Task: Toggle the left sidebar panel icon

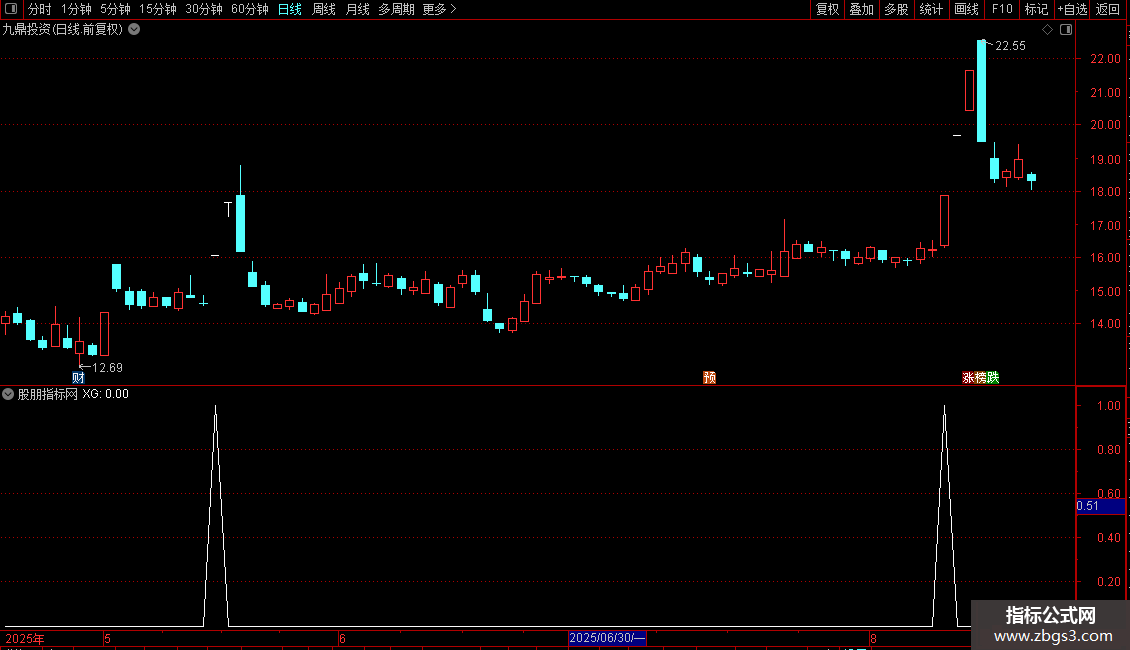Action: tap(11, 9)
